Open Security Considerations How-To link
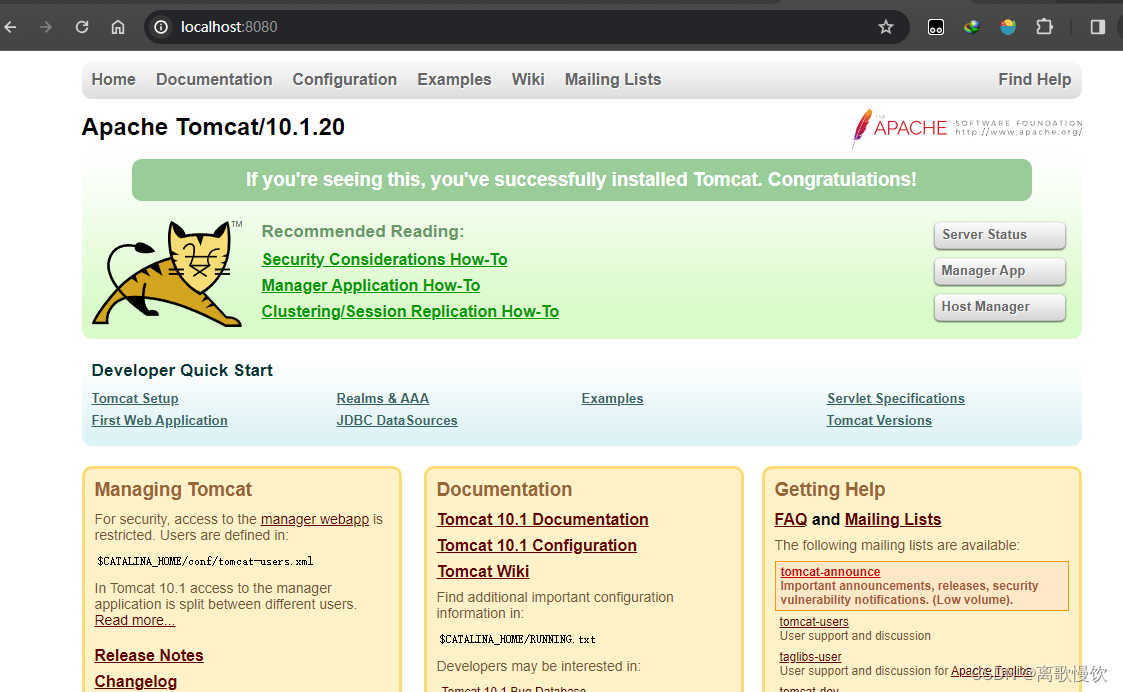This screenshot has height=692, width=1123. pyautogui.click(x=385, y=259)
